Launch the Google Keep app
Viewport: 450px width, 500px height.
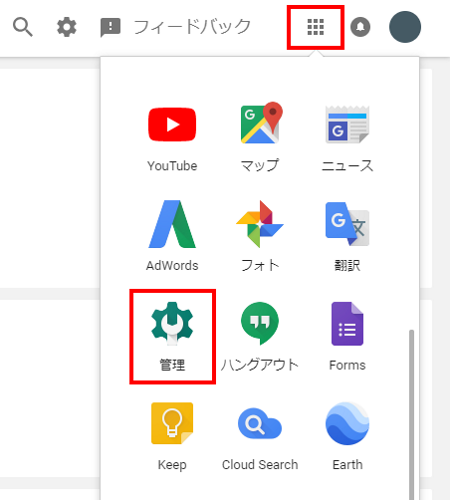pyautogui.click(x=172, y=423)
